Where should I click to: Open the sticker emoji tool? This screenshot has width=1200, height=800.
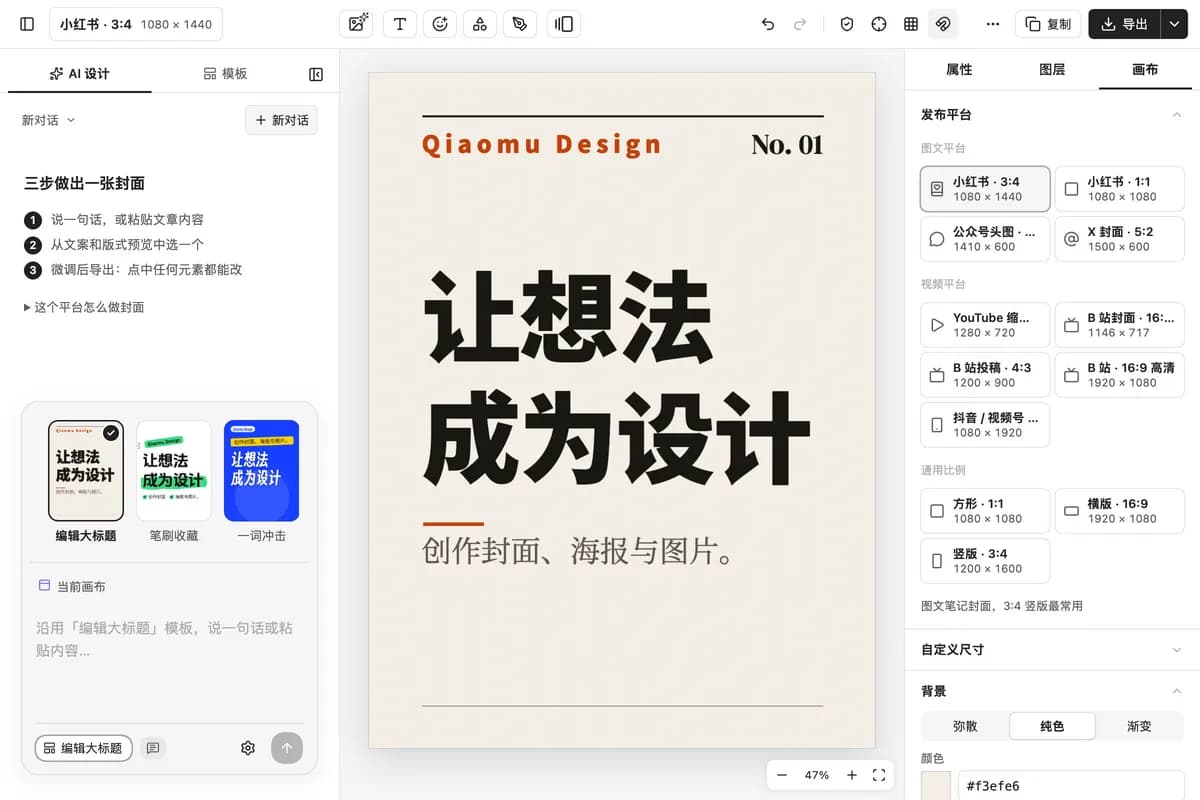click(440, 24)
